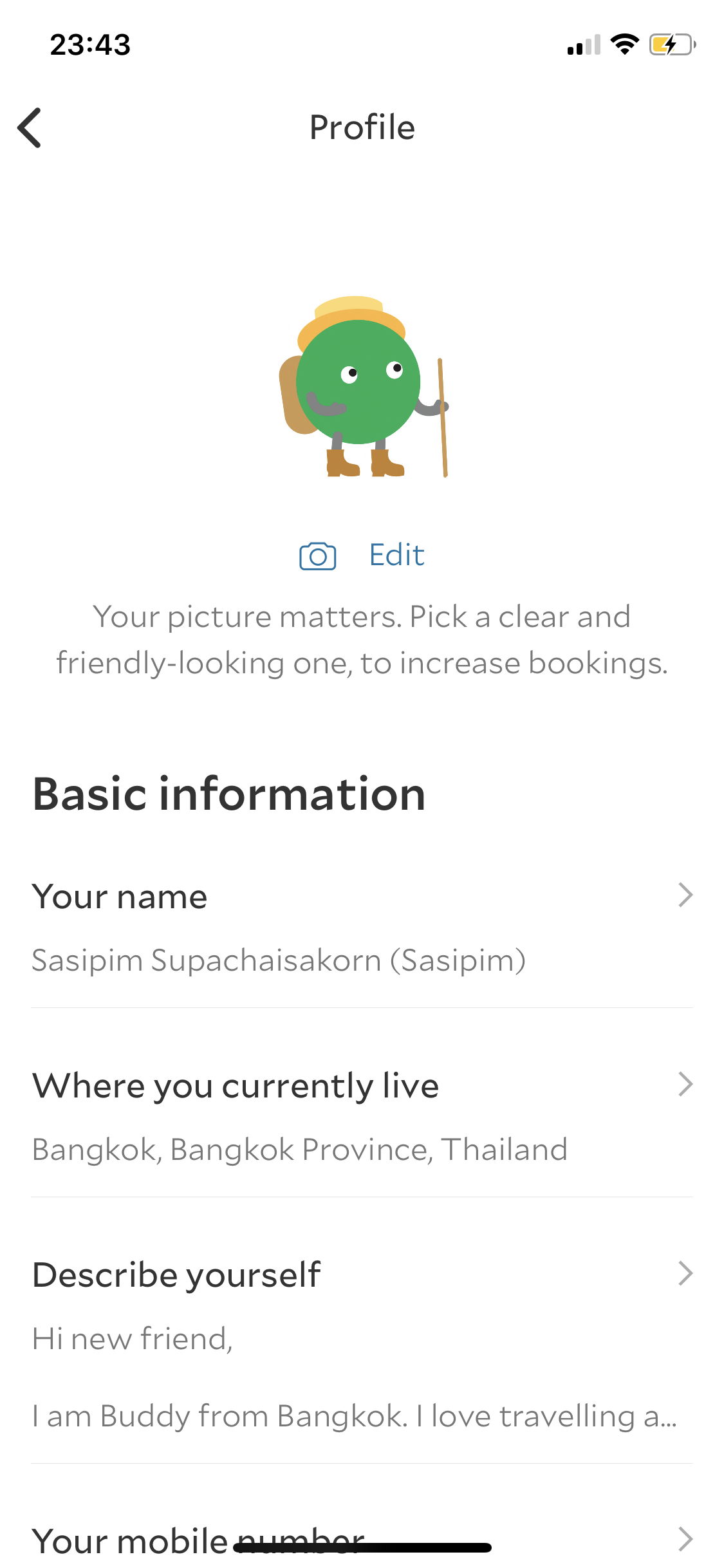
Task: Click the Edit photo link
Action: tap(396, 555)
